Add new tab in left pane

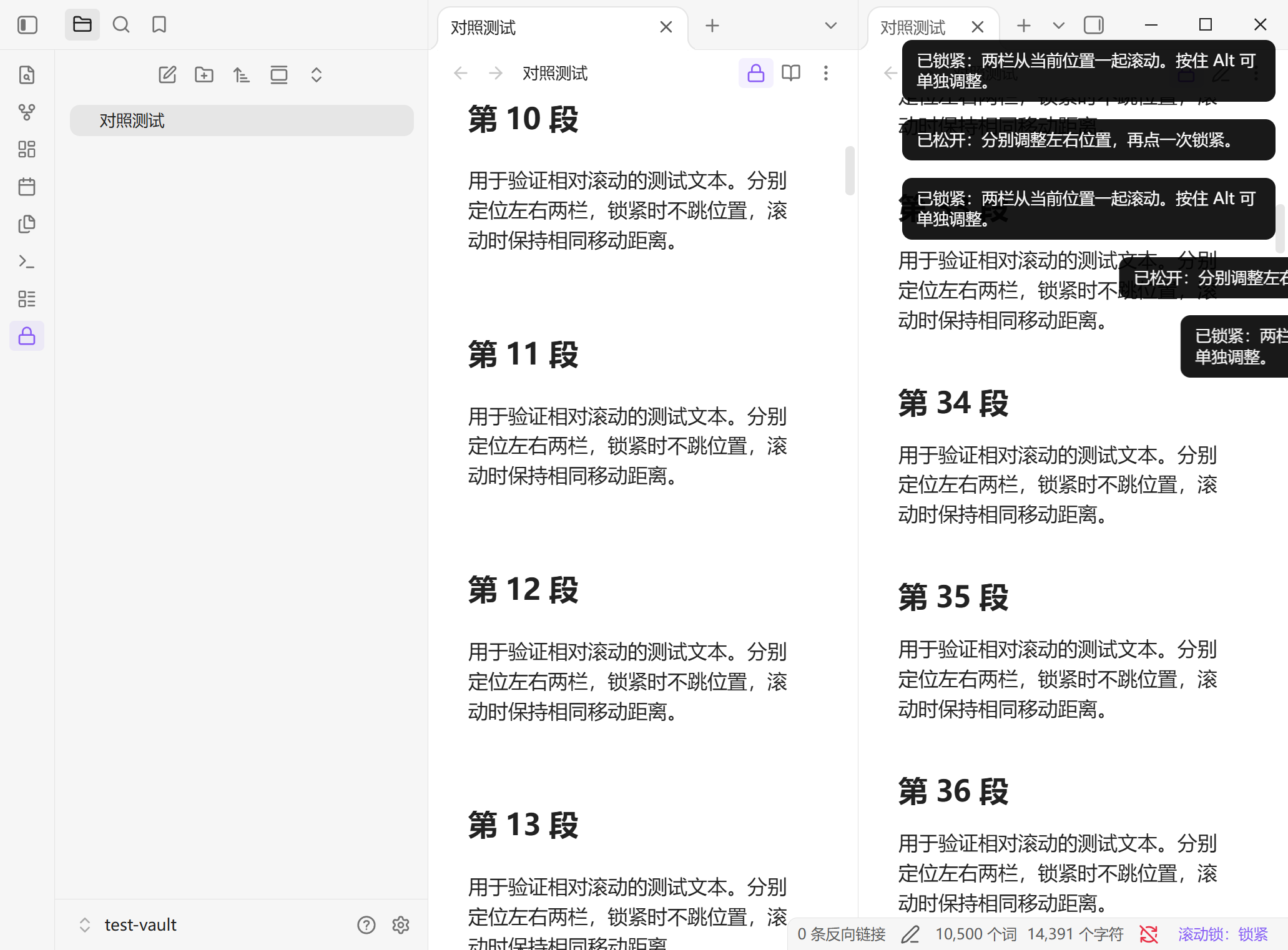pos(712,26)
